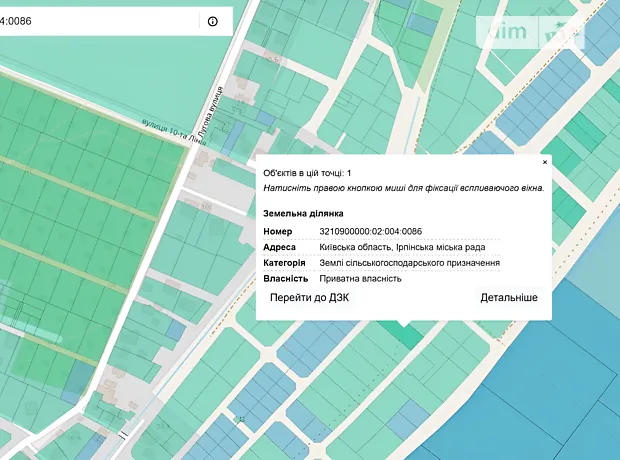Close the parcel info popup

tap(545, 161)
